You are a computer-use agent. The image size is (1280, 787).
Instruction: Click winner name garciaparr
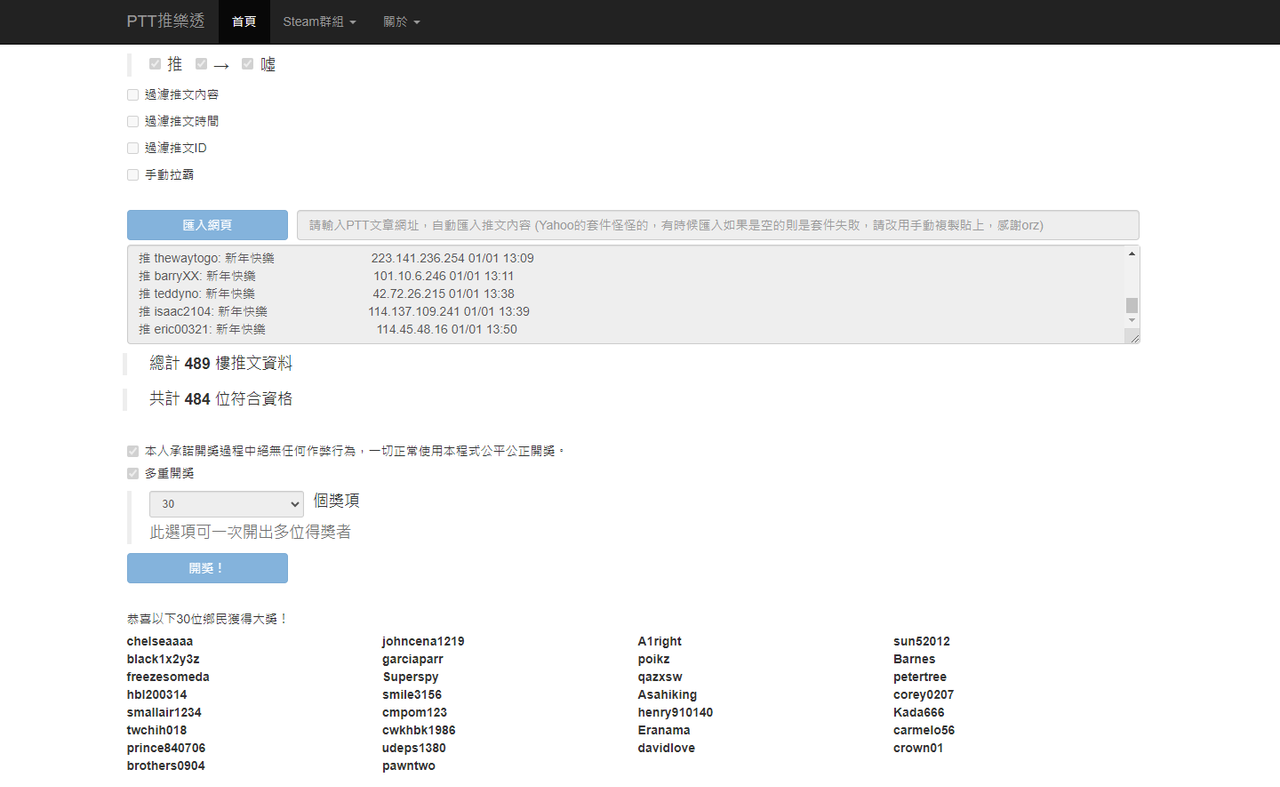[x=413, y=659]
